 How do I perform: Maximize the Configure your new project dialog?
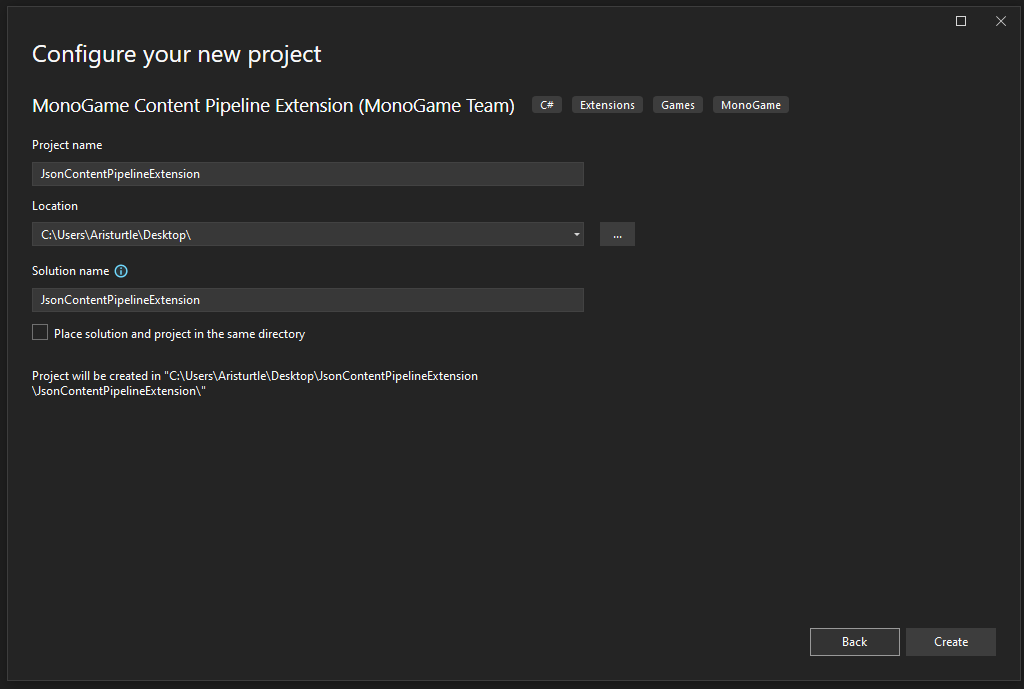961,21
